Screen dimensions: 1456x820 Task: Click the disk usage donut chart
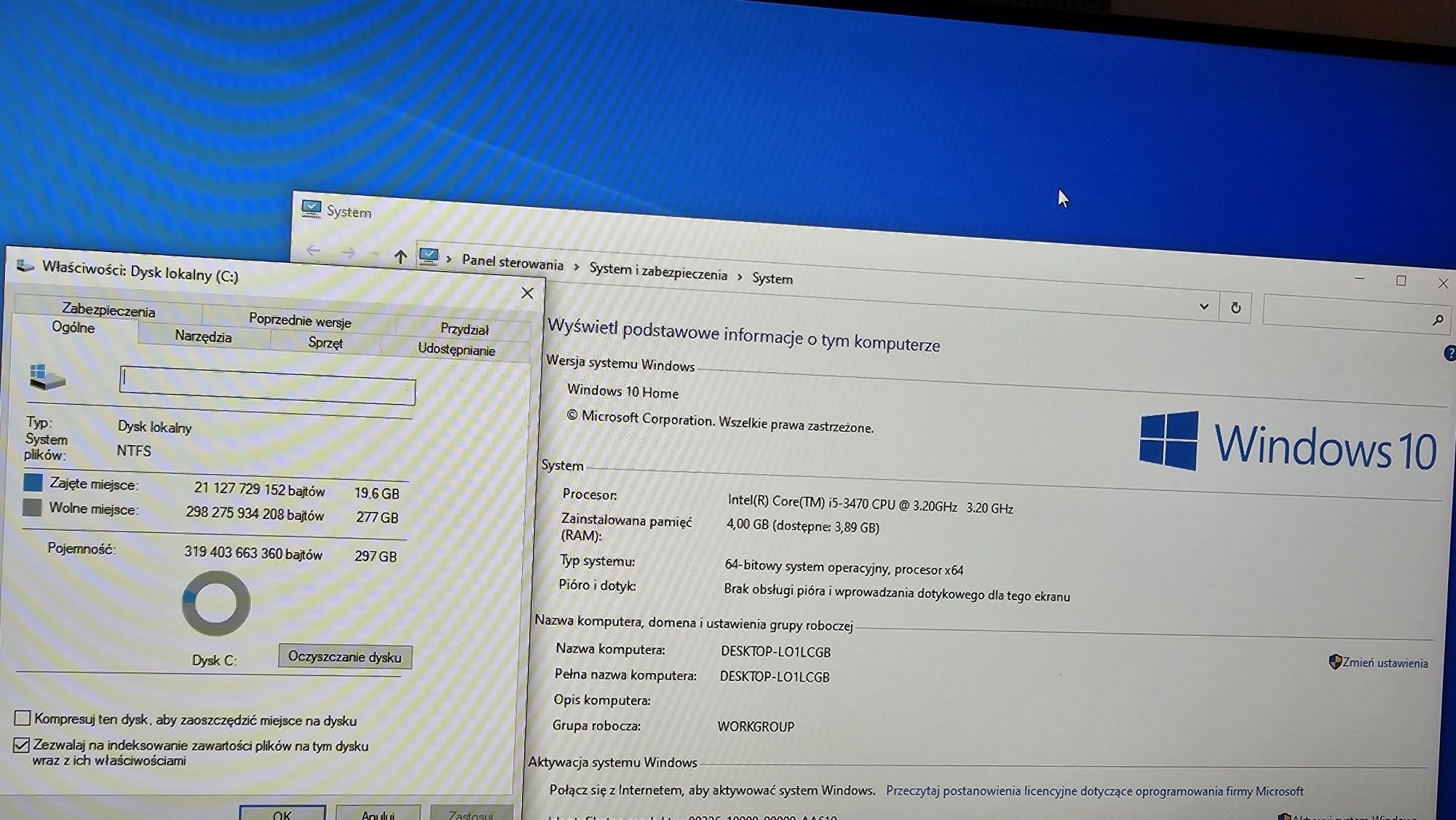tap(215, 604)
